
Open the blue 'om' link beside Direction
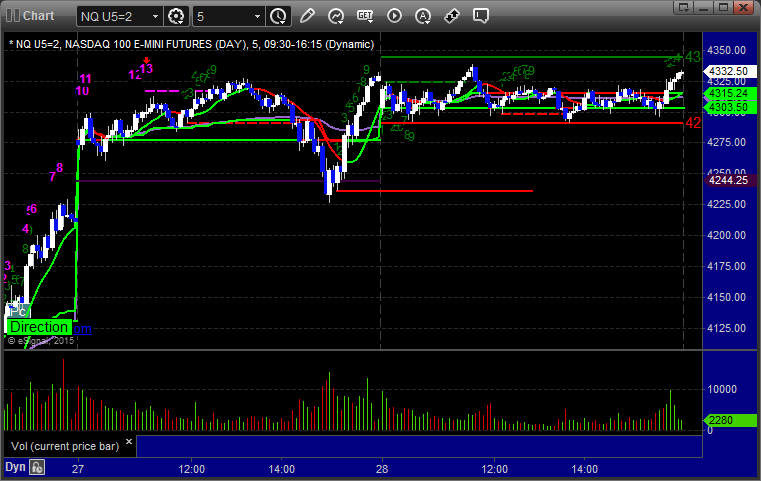82,329
